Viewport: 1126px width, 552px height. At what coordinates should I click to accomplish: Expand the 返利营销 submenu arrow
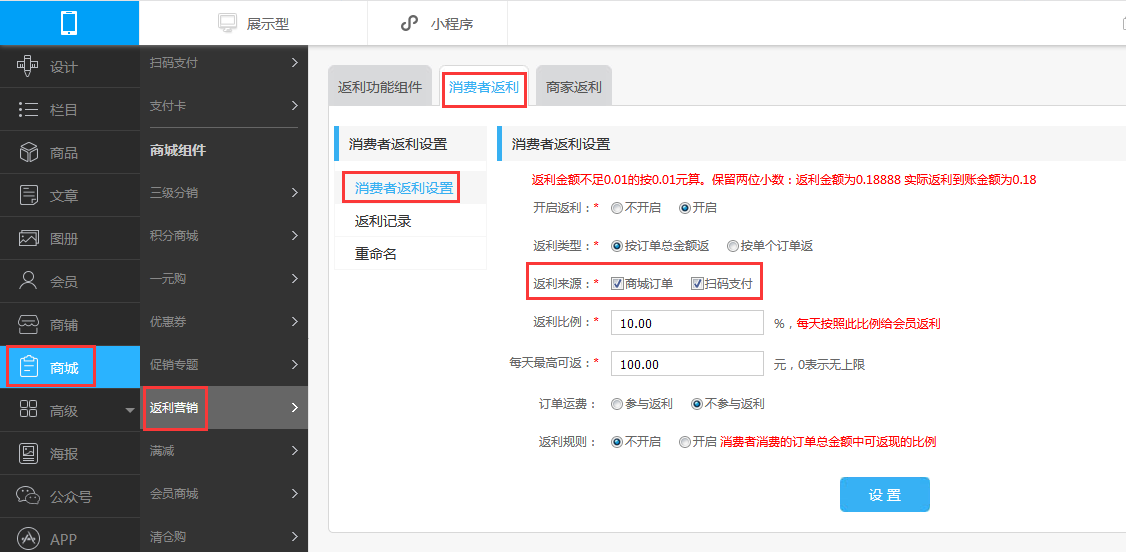coord(294,407)
